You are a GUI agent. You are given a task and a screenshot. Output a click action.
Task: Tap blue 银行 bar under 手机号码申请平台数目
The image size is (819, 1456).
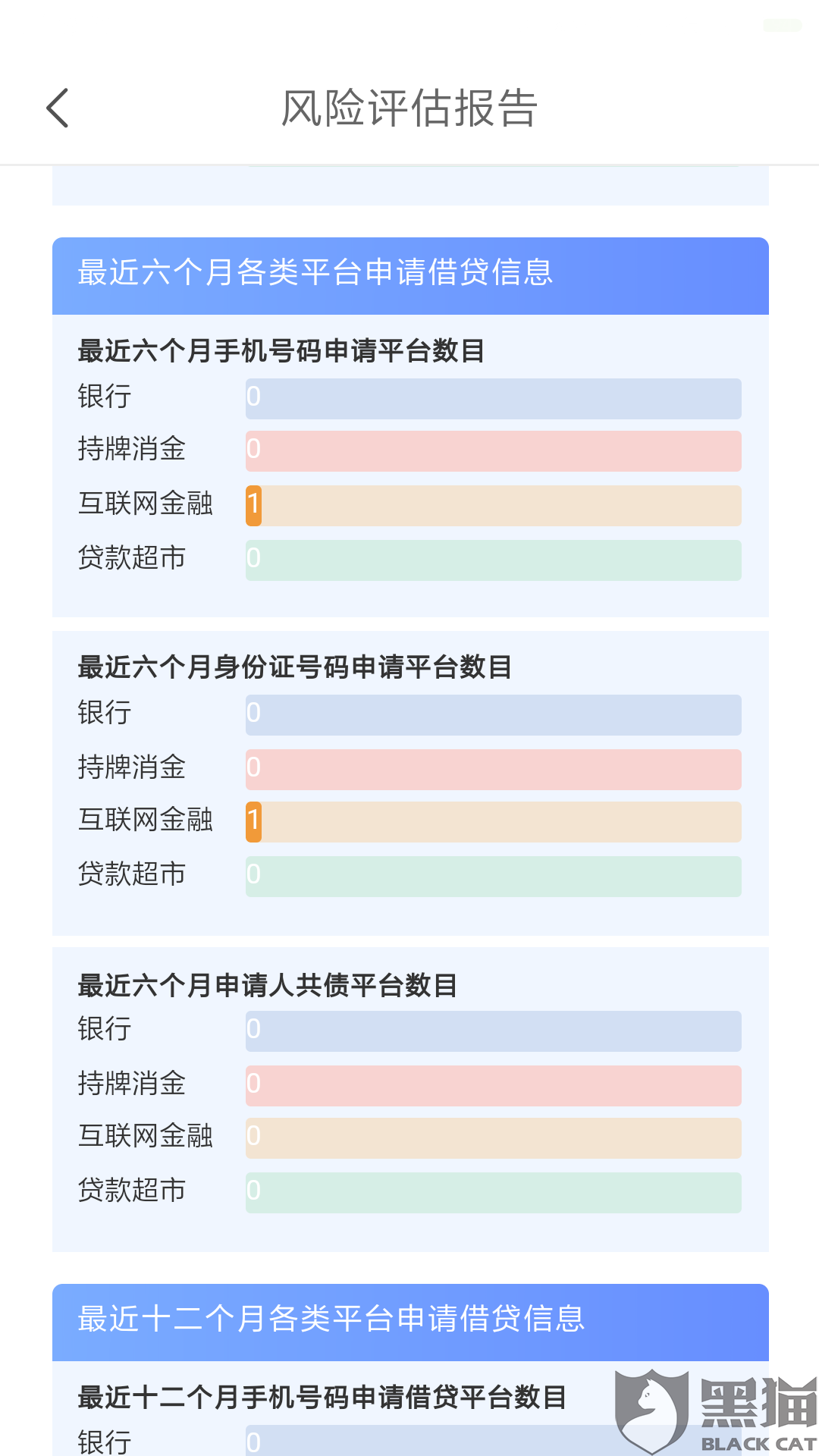click(493, 399)
